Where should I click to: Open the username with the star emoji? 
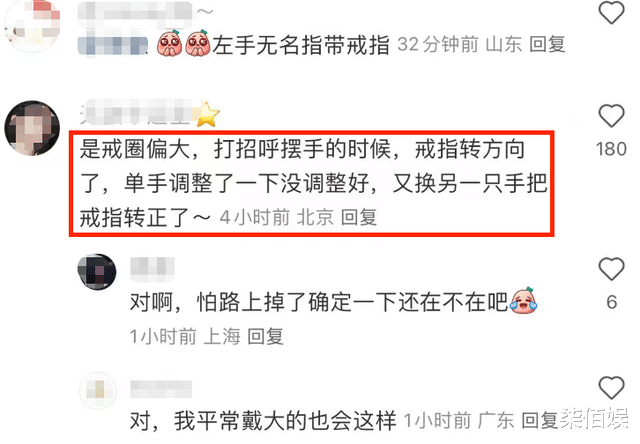coord(150,113)
